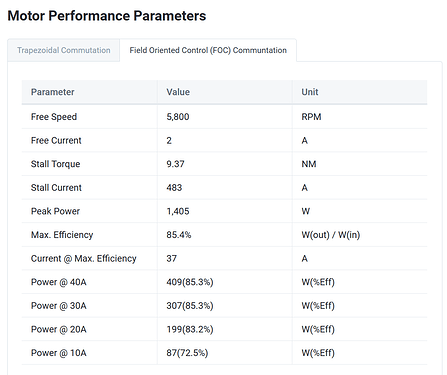
Task: Click the W(out) / W(in) unit cell
Action: [331, 235]
